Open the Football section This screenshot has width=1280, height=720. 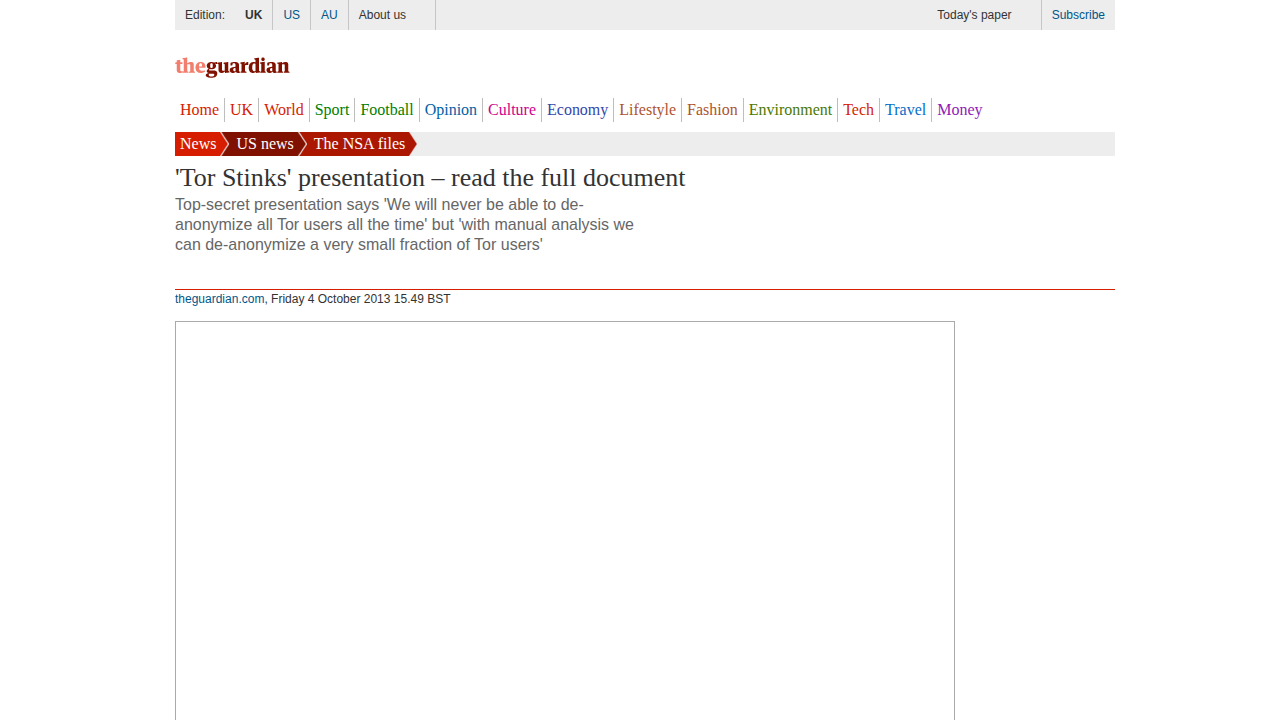tap(387, 110)
